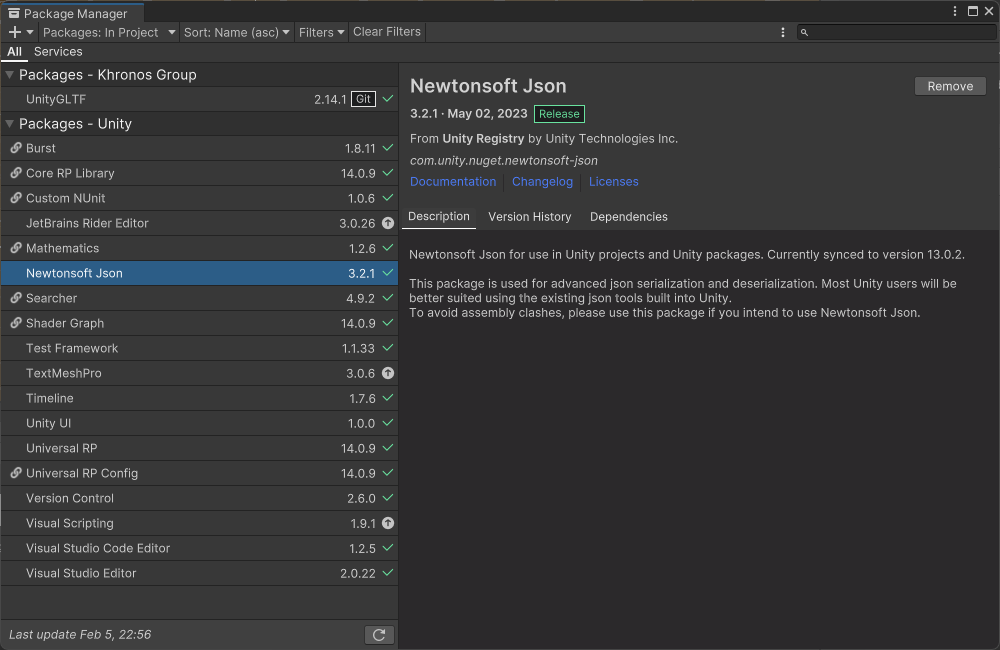The height and width of the screenshot is (650, 1000).
Task: Focus the package search field
Action: (x=897, y=32)
